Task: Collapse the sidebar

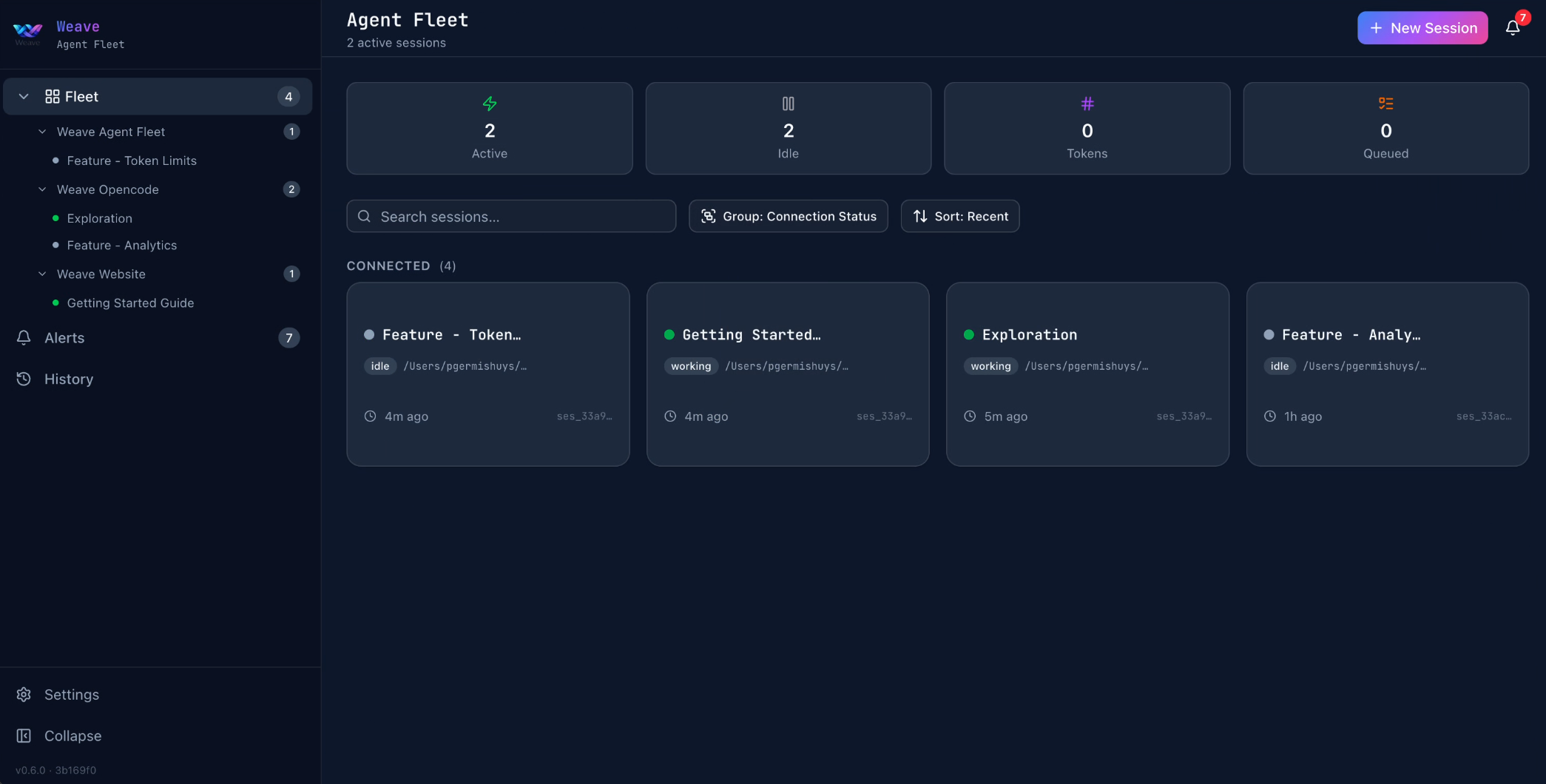Action: coord(72,735)
